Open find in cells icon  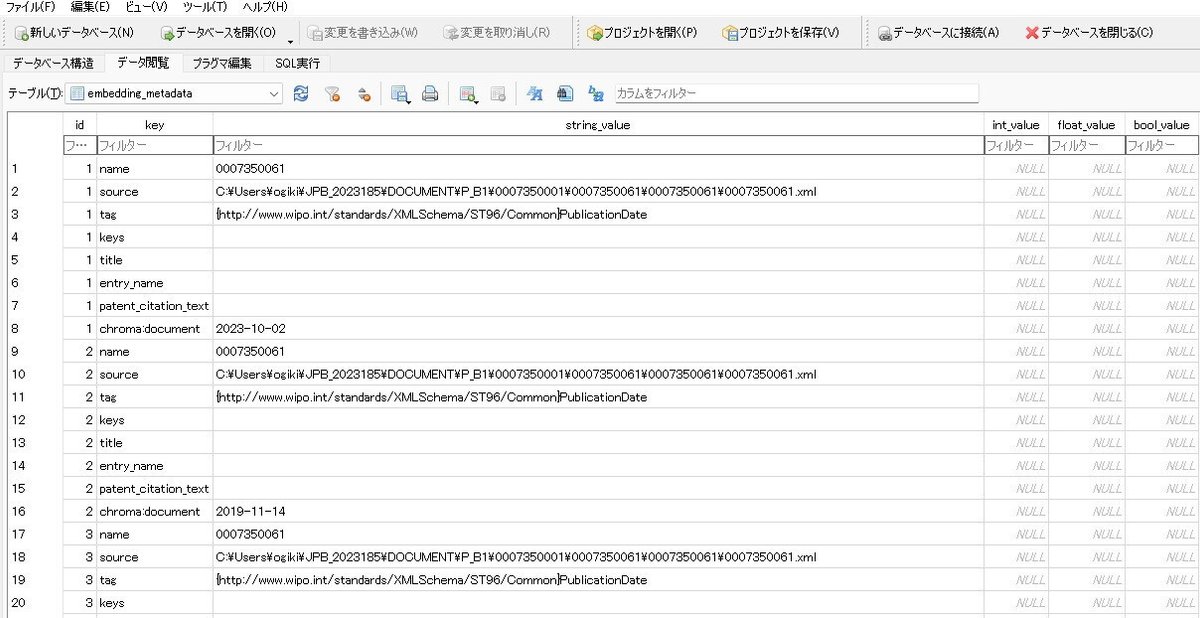pyautogui.click(x=565, y=93)
